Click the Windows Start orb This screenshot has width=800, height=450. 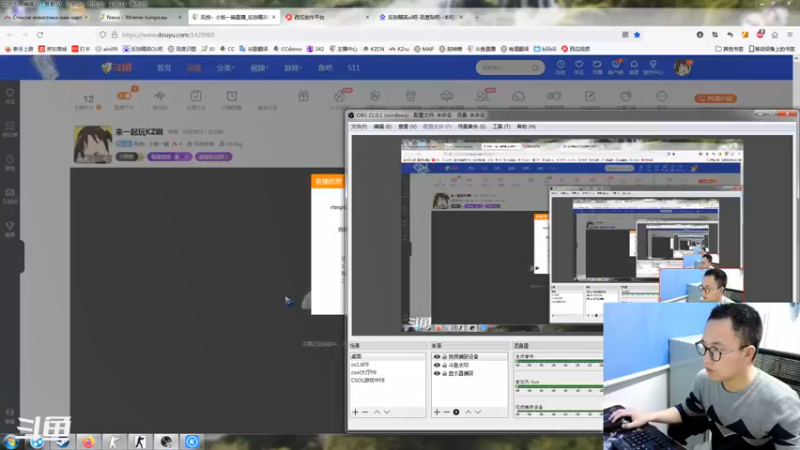click(10, 441)
